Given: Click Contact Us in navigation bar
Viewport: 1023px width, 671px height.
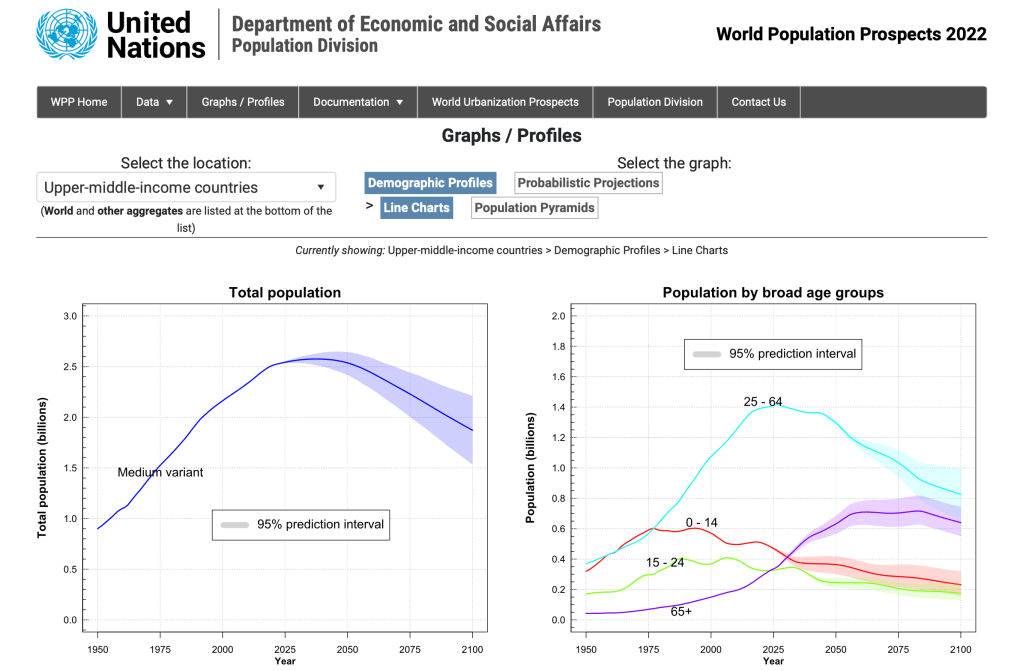Looking at the screenshot, I should tap(759, 102).
